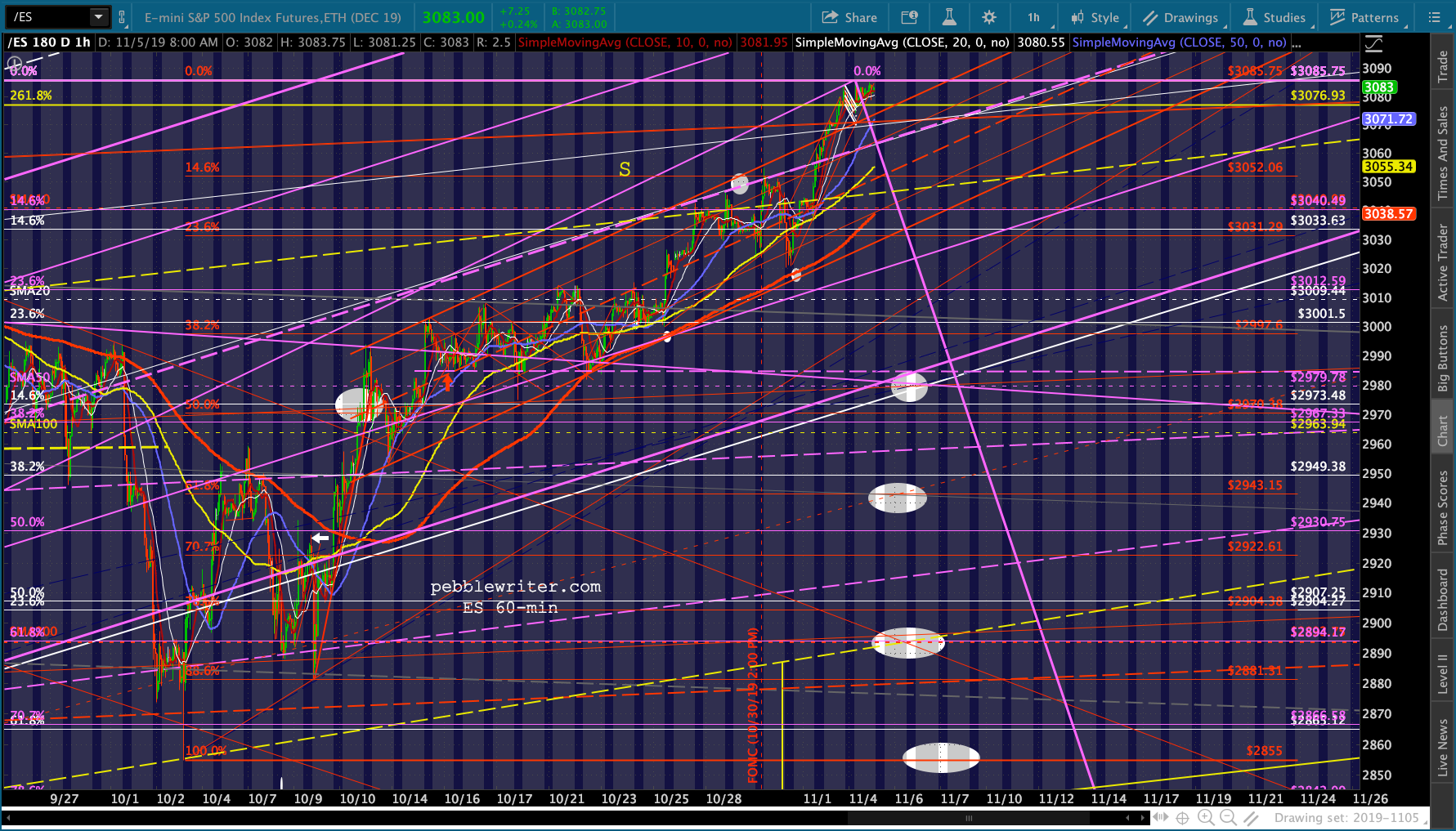Viewport: 1456px width, 831px height.
Task: Open the Style menu
Action: (x=1095, y=17)
